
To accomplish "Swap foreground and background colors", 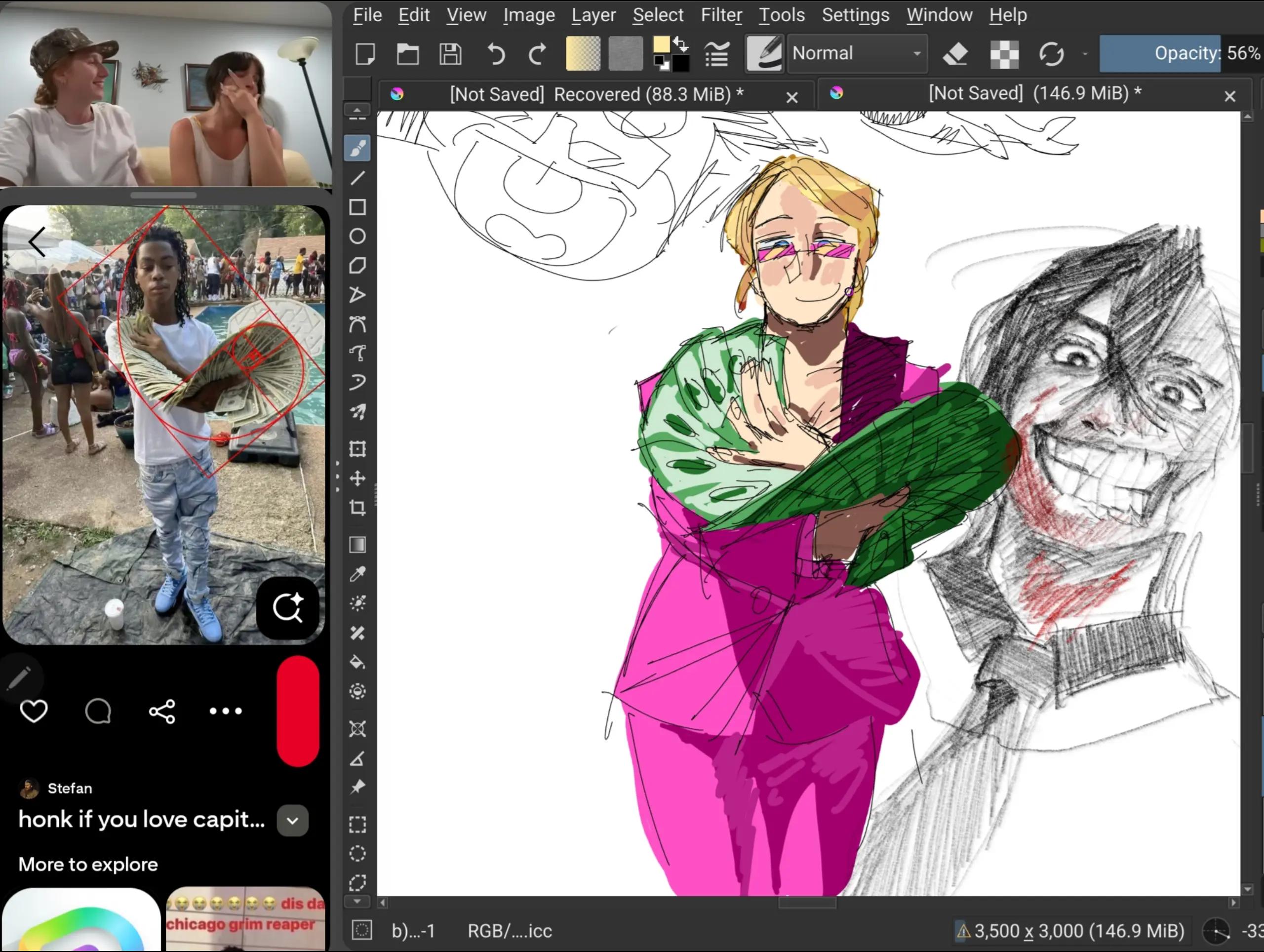I will pyautogui.click(x=681, y=44).
